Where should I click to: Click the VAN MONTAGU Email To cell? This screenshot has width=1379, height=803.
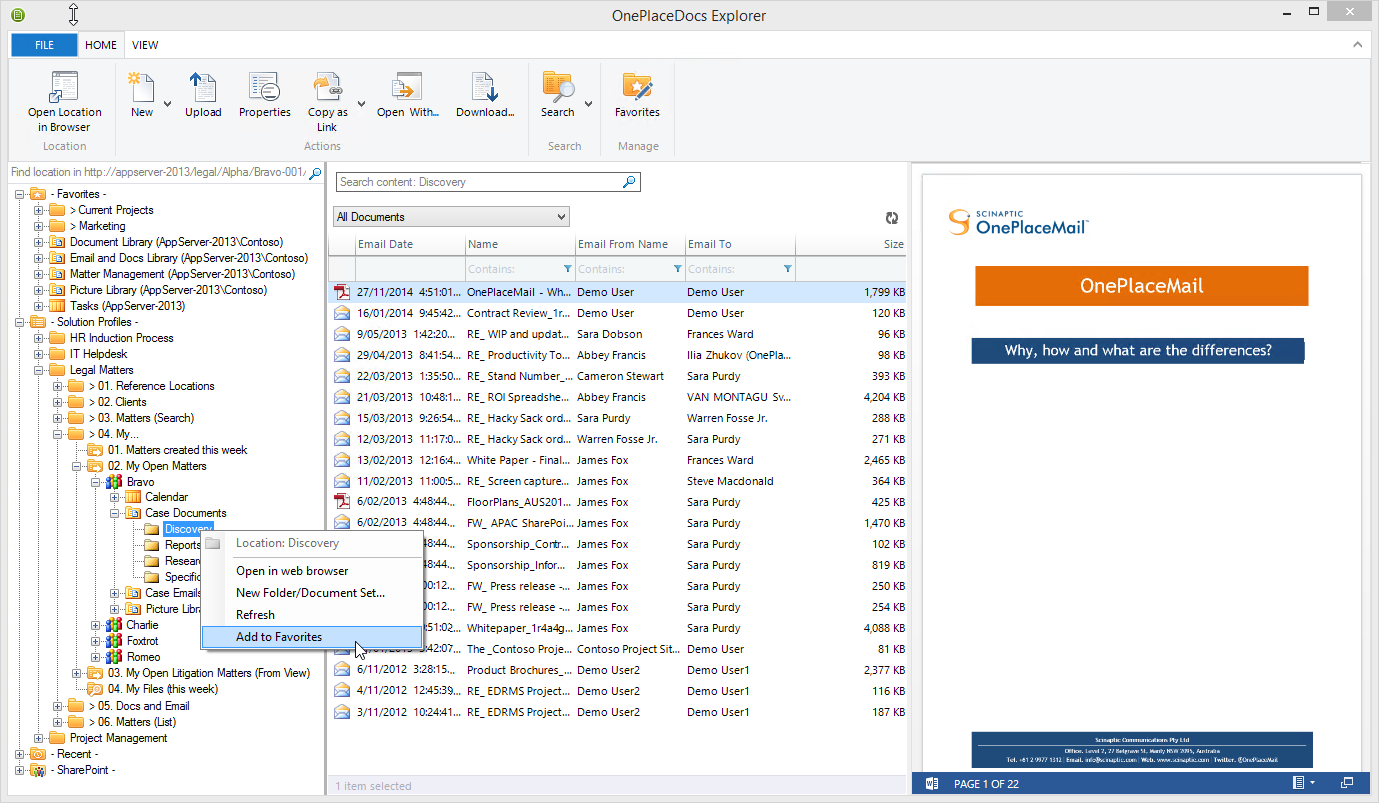[x=739, y=397]
